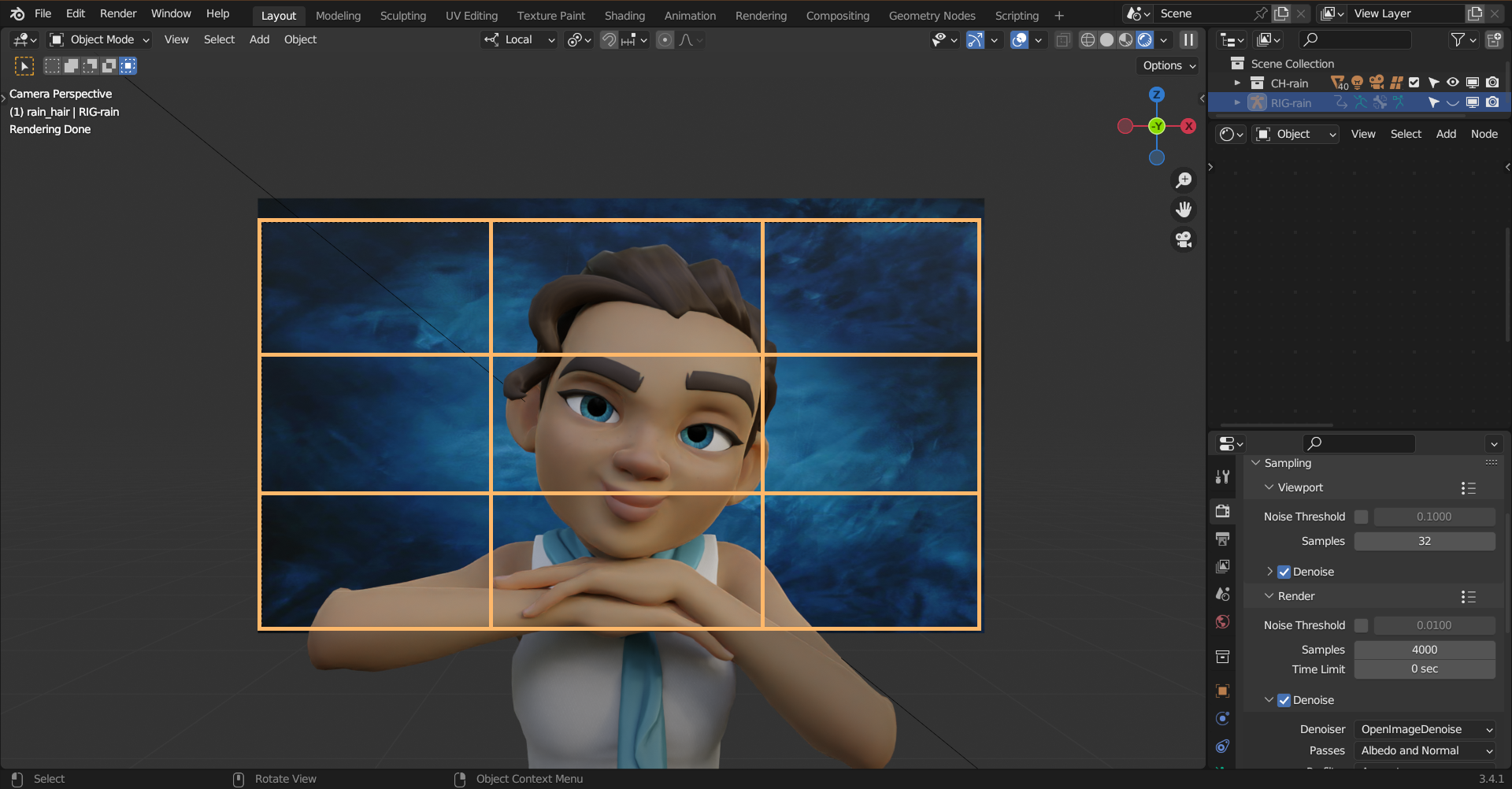Toggle snapping magnet
The image size is (1512, 789).
609,39
